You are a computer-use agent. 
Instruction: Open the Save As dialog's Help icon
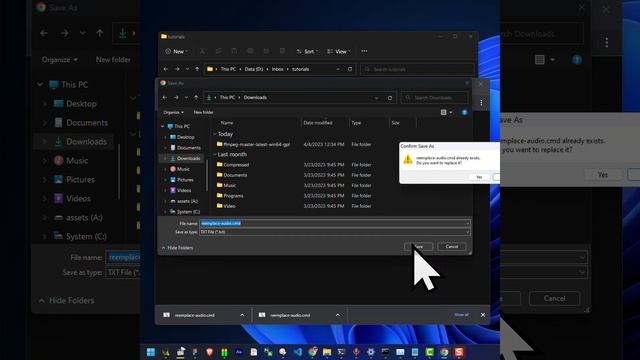[464, 112]
